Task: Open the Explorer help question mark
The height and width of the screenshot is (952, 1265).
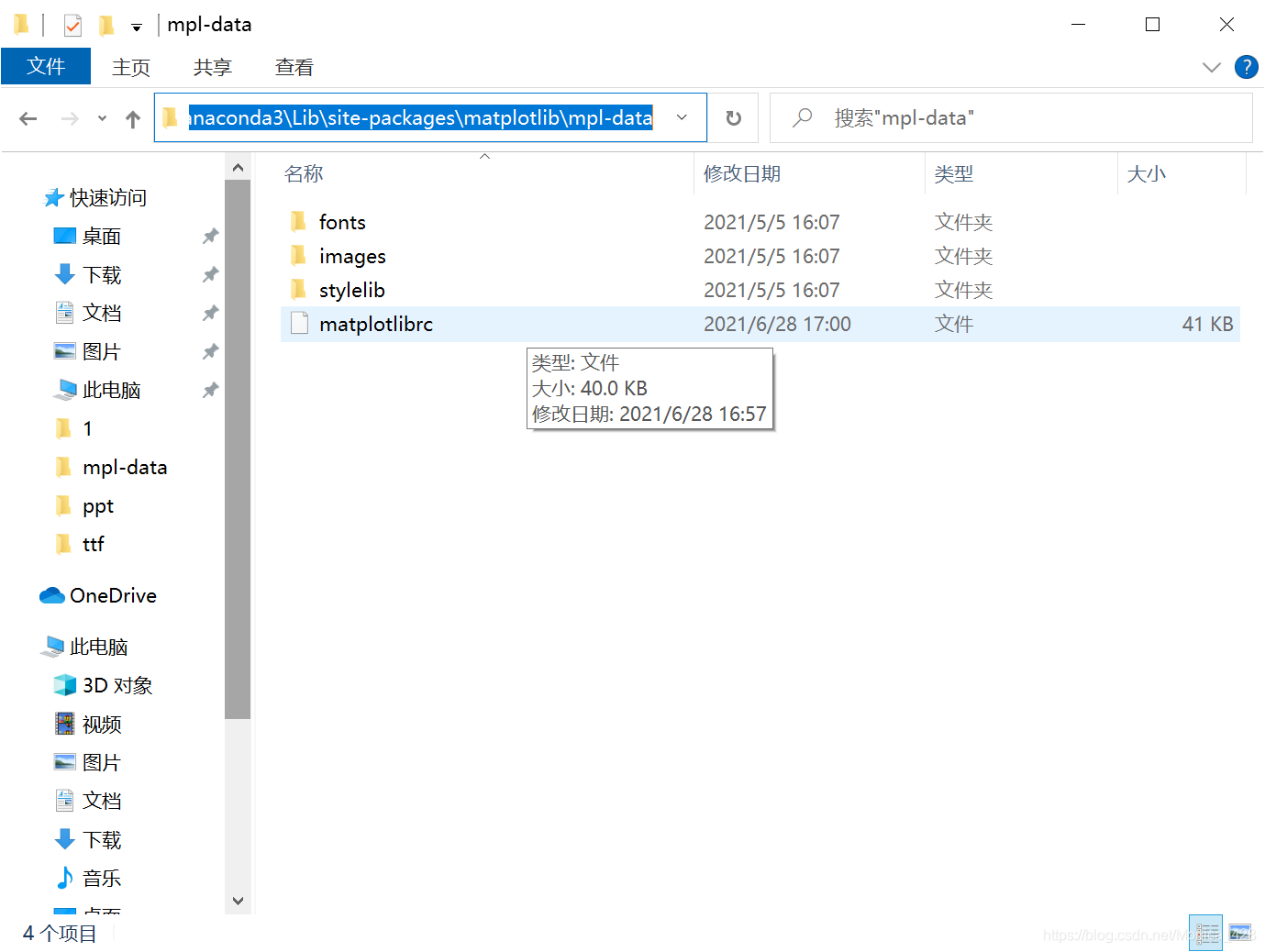Action: pos(1246,67)
